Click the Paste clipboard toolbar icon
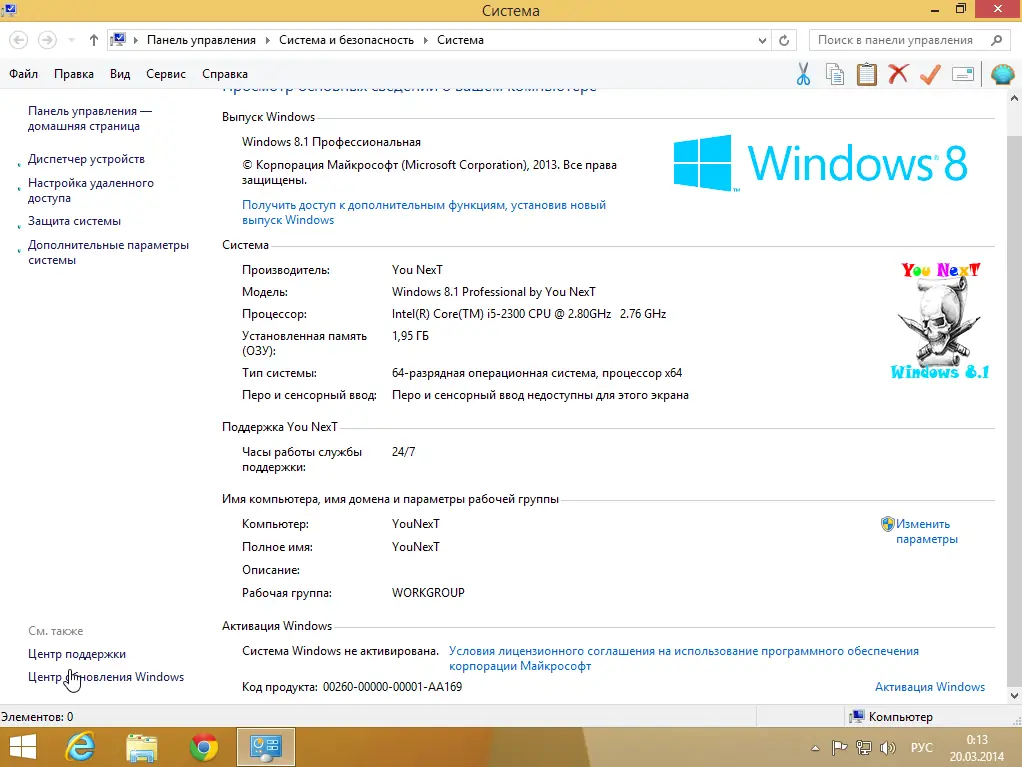This screenshot has height=767, width=1022. (x=866, y=74)
